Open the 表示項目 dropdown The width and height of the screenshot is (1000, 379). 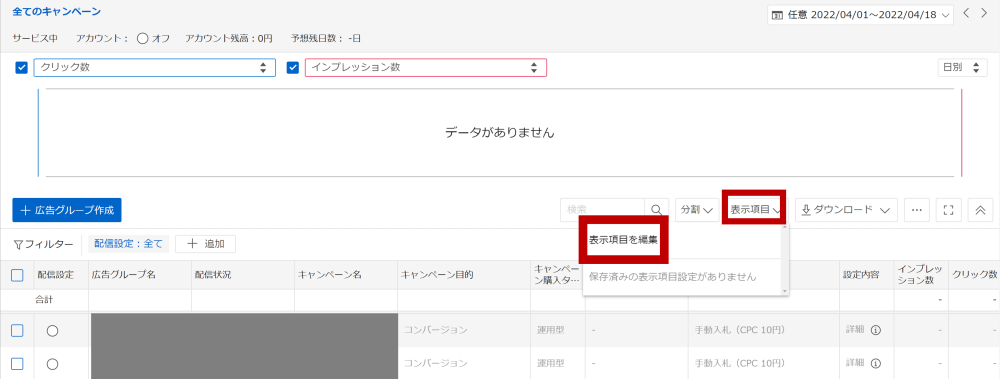point(755,209)
